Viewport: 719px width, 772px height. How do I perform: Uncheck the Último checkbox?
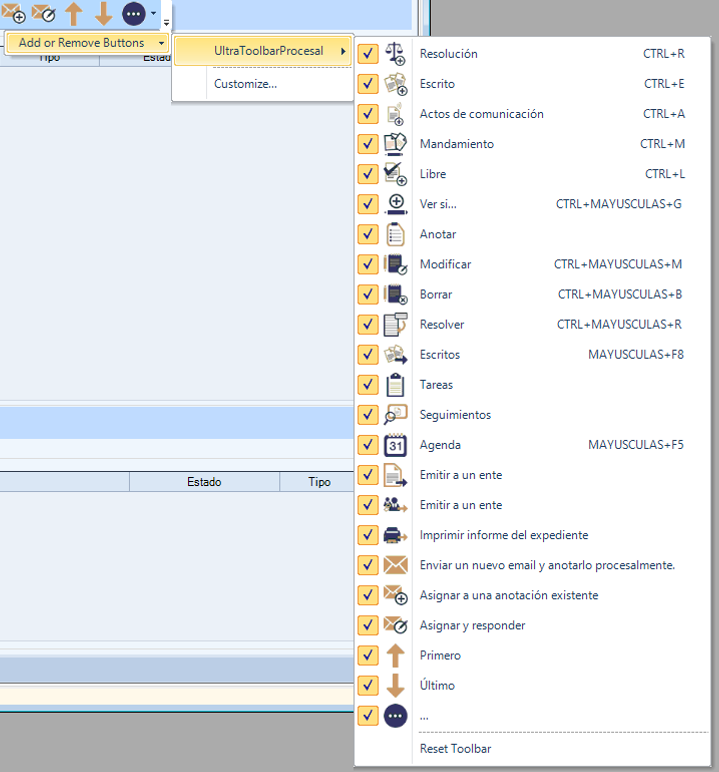[368, 686]
